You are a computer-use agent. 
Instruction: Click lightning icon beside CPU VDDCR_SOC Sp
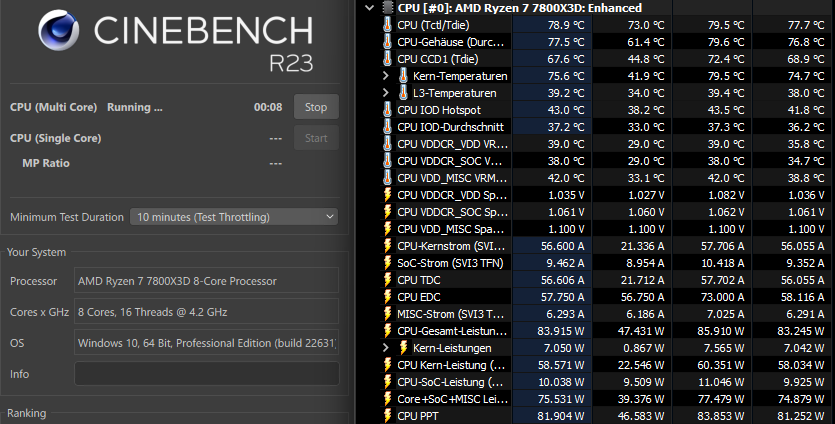pos(388,212)
